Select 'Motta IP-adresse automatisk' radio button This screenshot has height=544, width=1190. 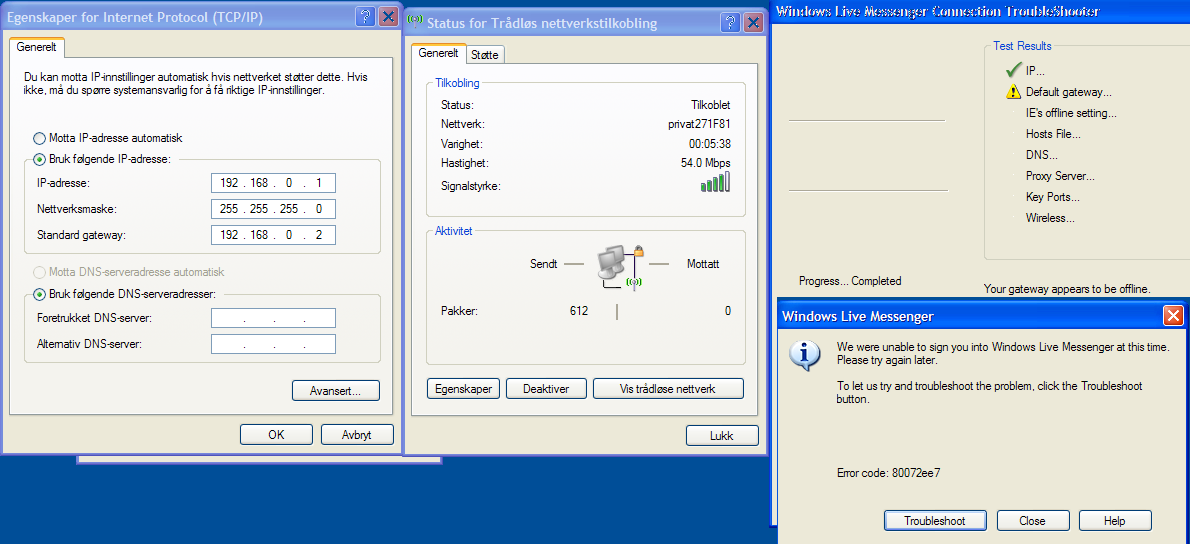[39, 139]
